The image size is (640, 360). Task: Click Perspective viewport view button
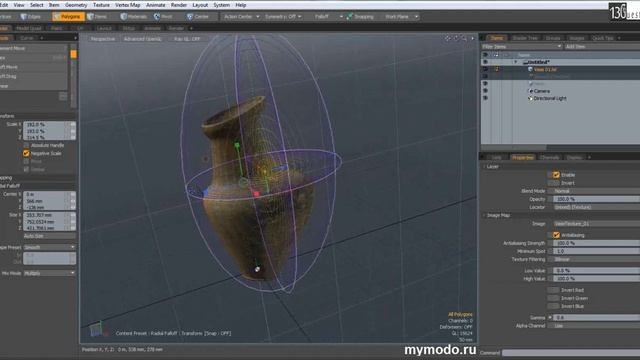103,39
